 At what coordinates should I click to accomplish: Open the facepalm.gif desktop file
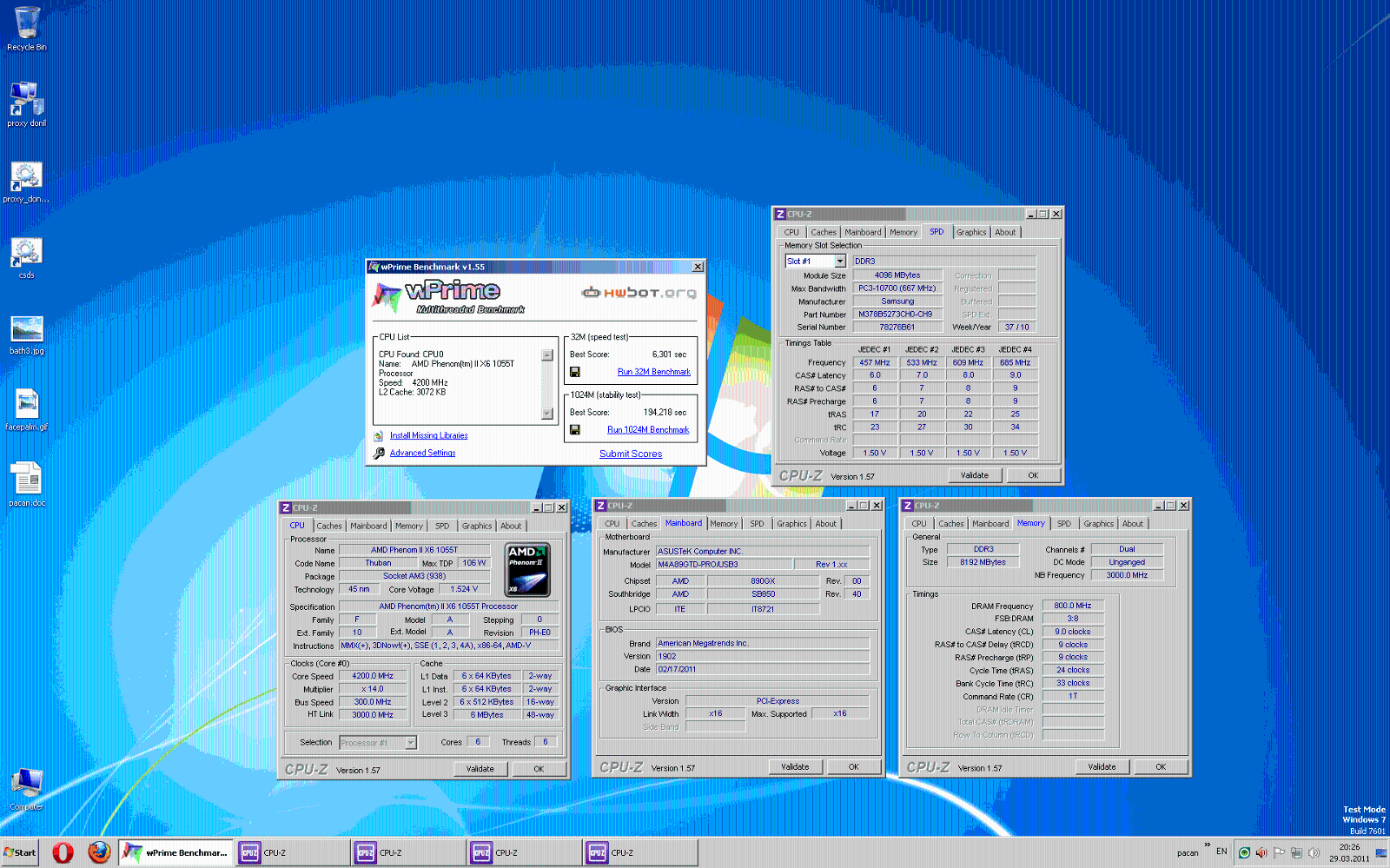(x=27, y=409)
